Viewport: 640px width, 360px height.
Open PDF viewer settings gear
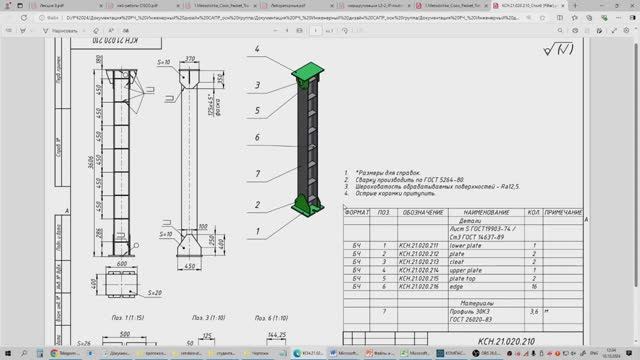coord(627,31)
